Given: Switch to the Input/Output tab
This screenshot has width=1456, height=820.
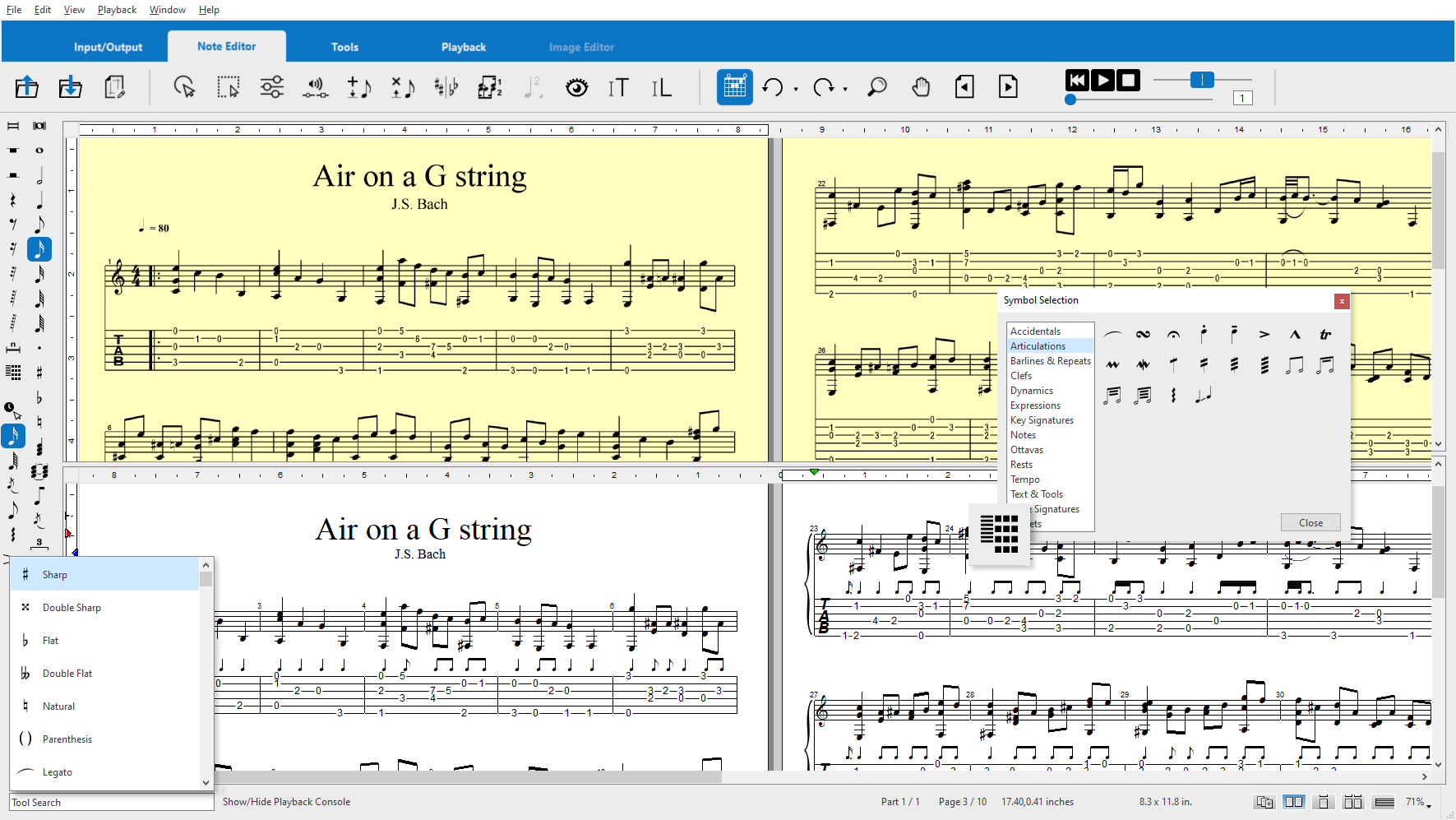Looking at the screenshot, I should pos(108,47).
